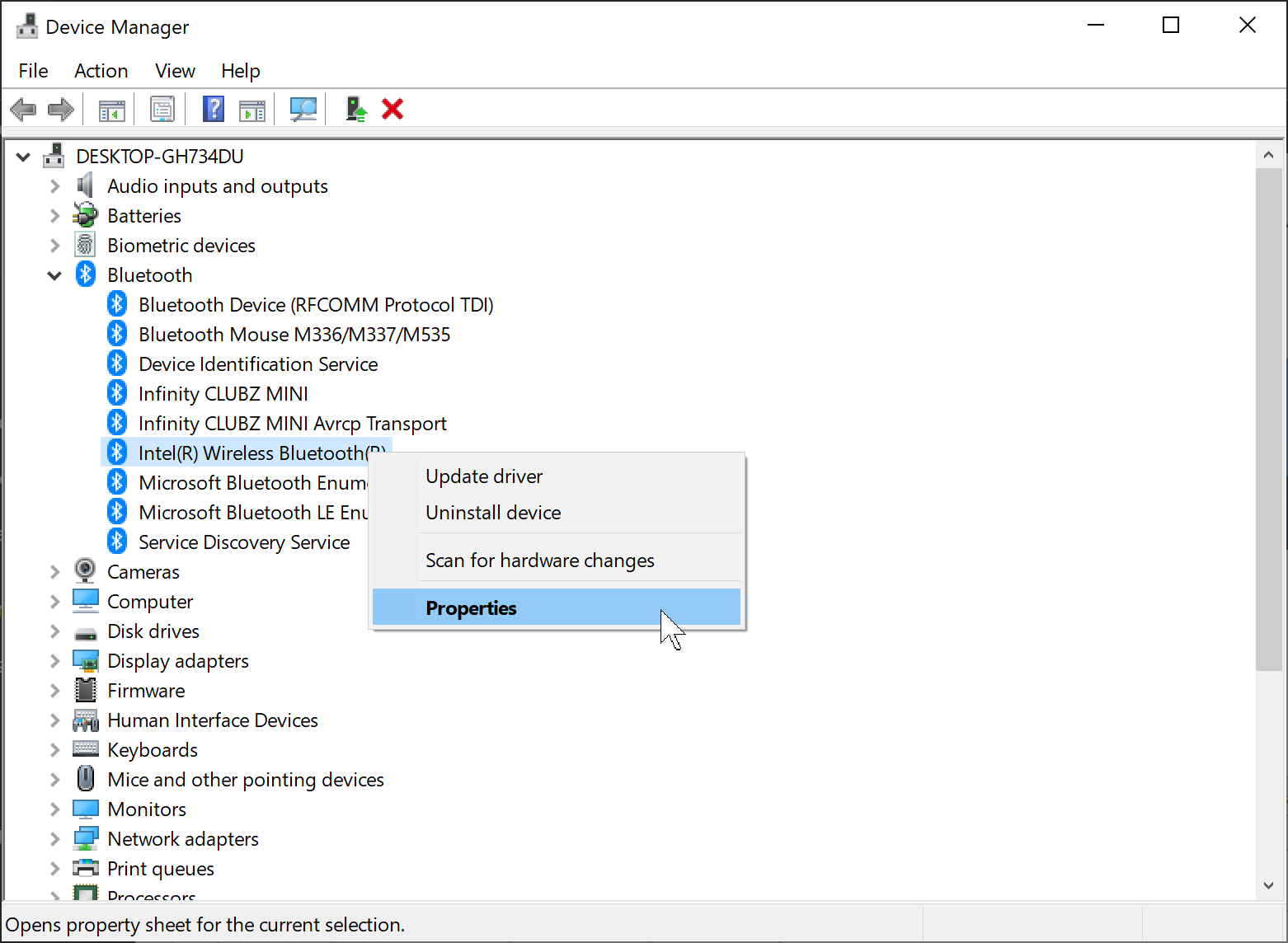Click Show/Hide Console Tree toolbar icon

click(112, 109)
